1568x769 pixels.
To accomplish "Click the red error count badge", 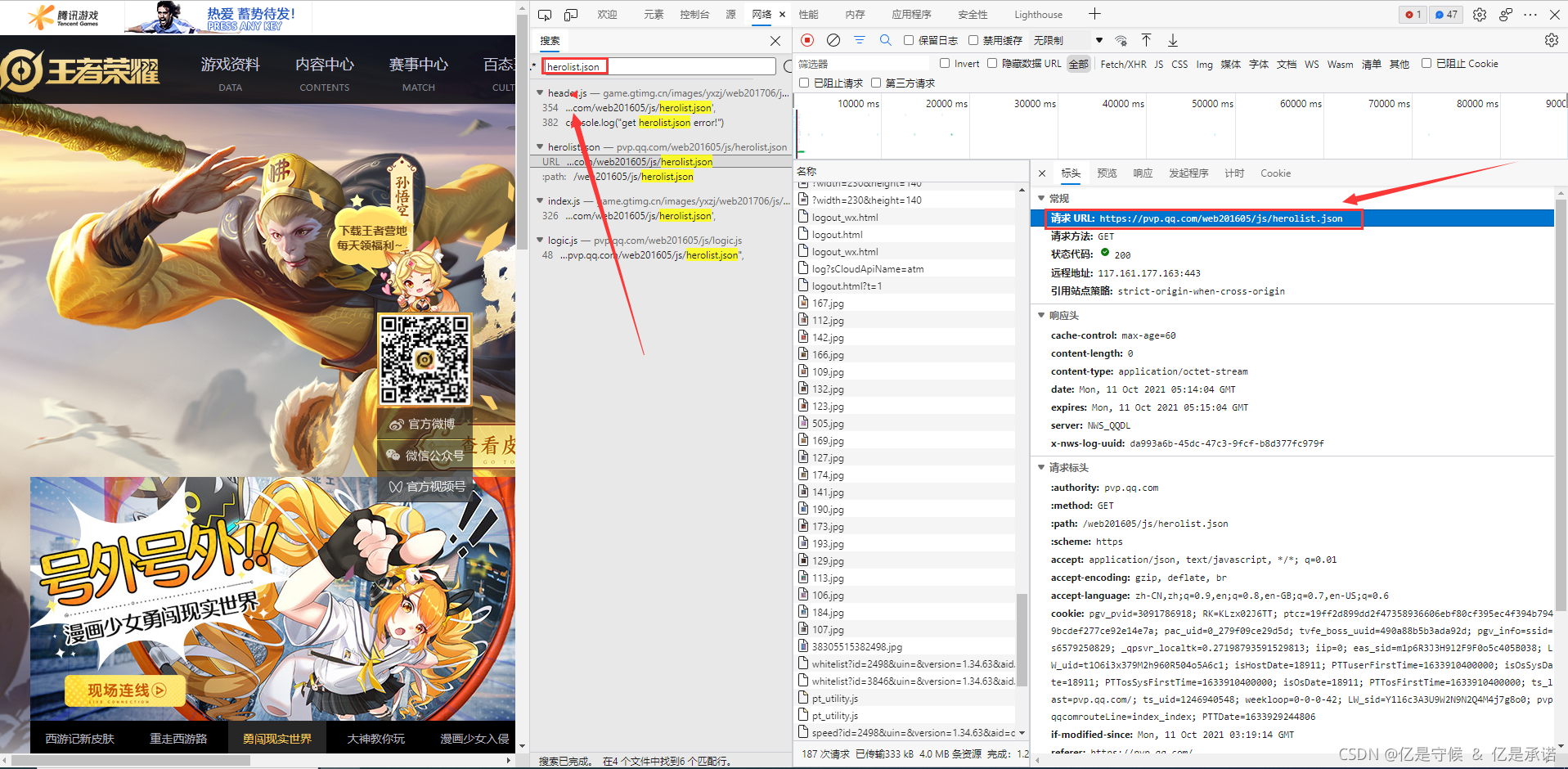I will coord(1413,15).
